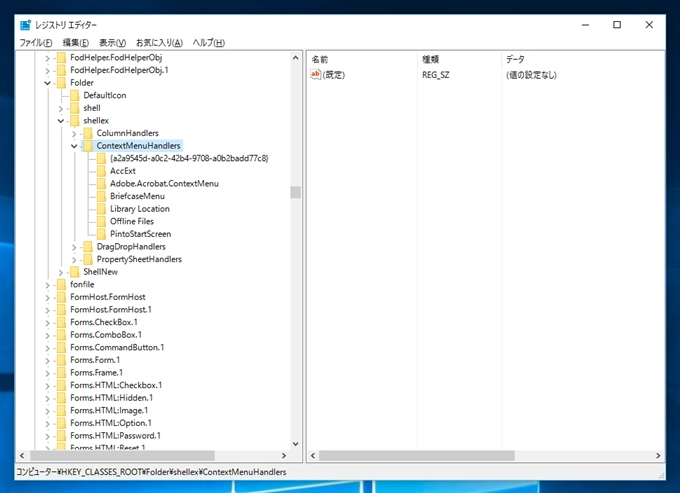Collapse the Folder key

coord(48,83)
